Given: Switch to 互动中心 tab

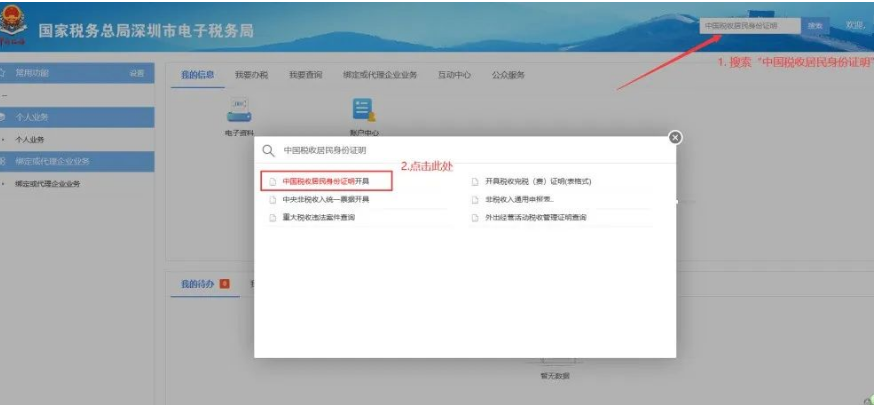Looking at the screenshot, I should tap(454, 75).
